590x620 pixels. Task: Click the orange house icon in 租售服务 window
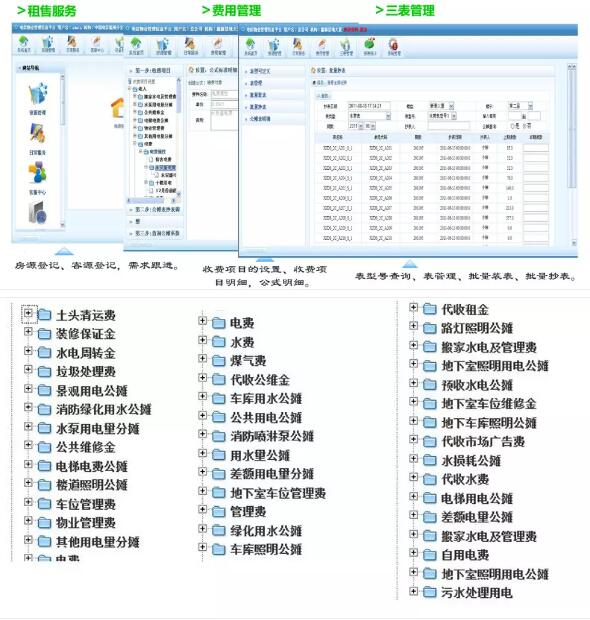tap(117, 109)
